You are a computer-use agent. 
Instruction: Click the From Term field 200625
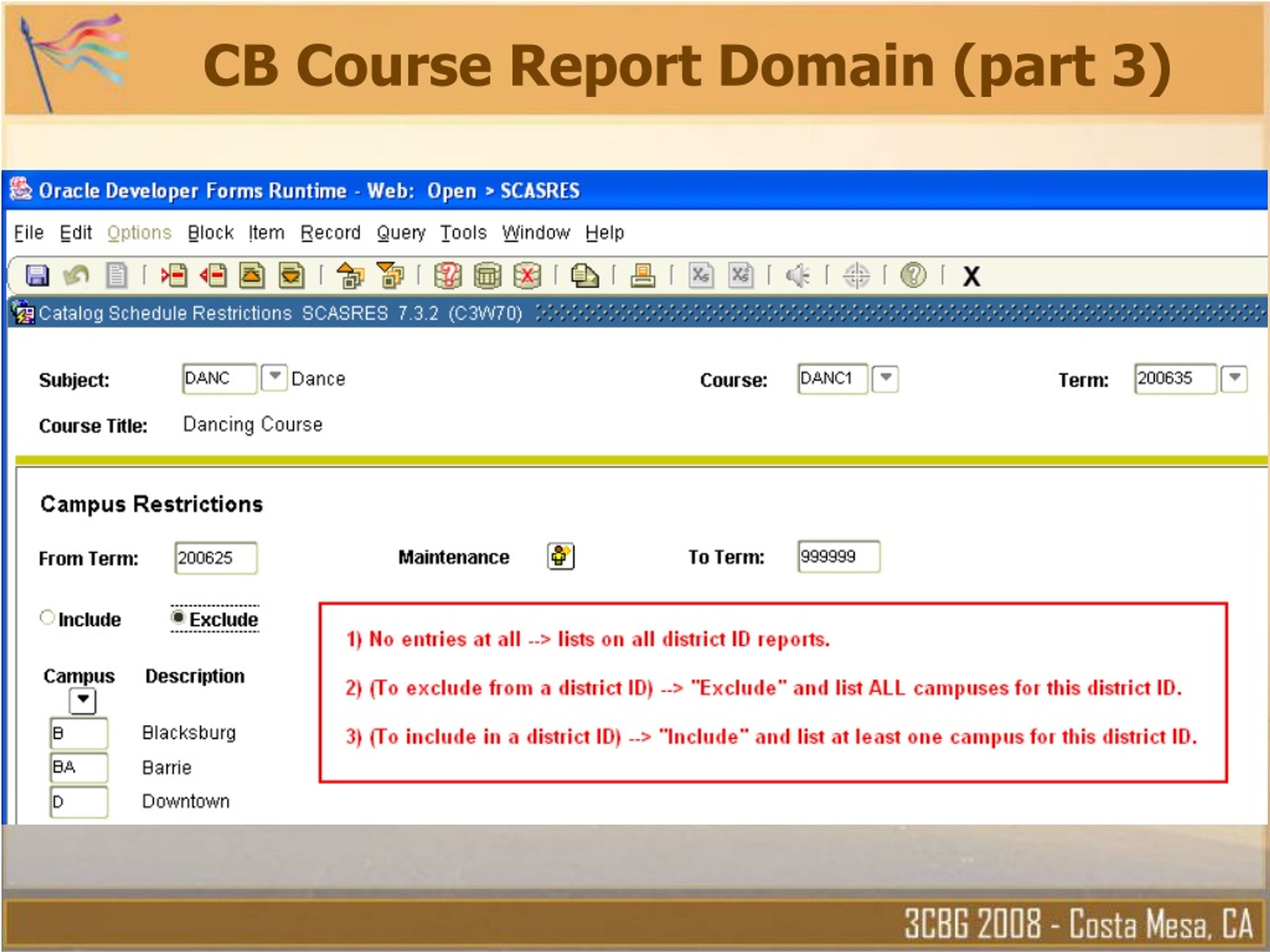[x=216, y=558]
